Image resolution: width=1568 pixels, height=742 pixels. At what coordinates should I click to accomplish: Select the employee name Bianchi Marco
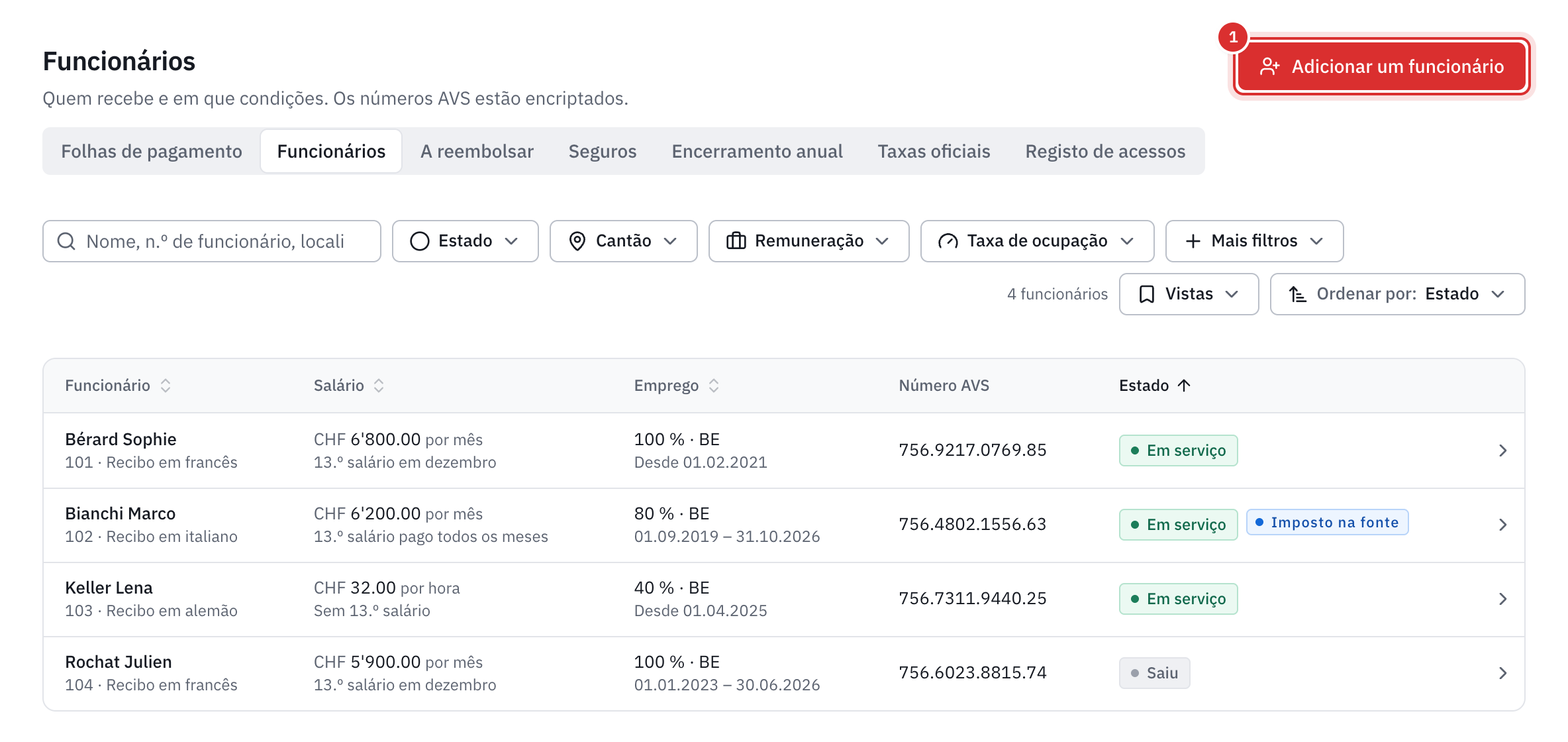120,513
